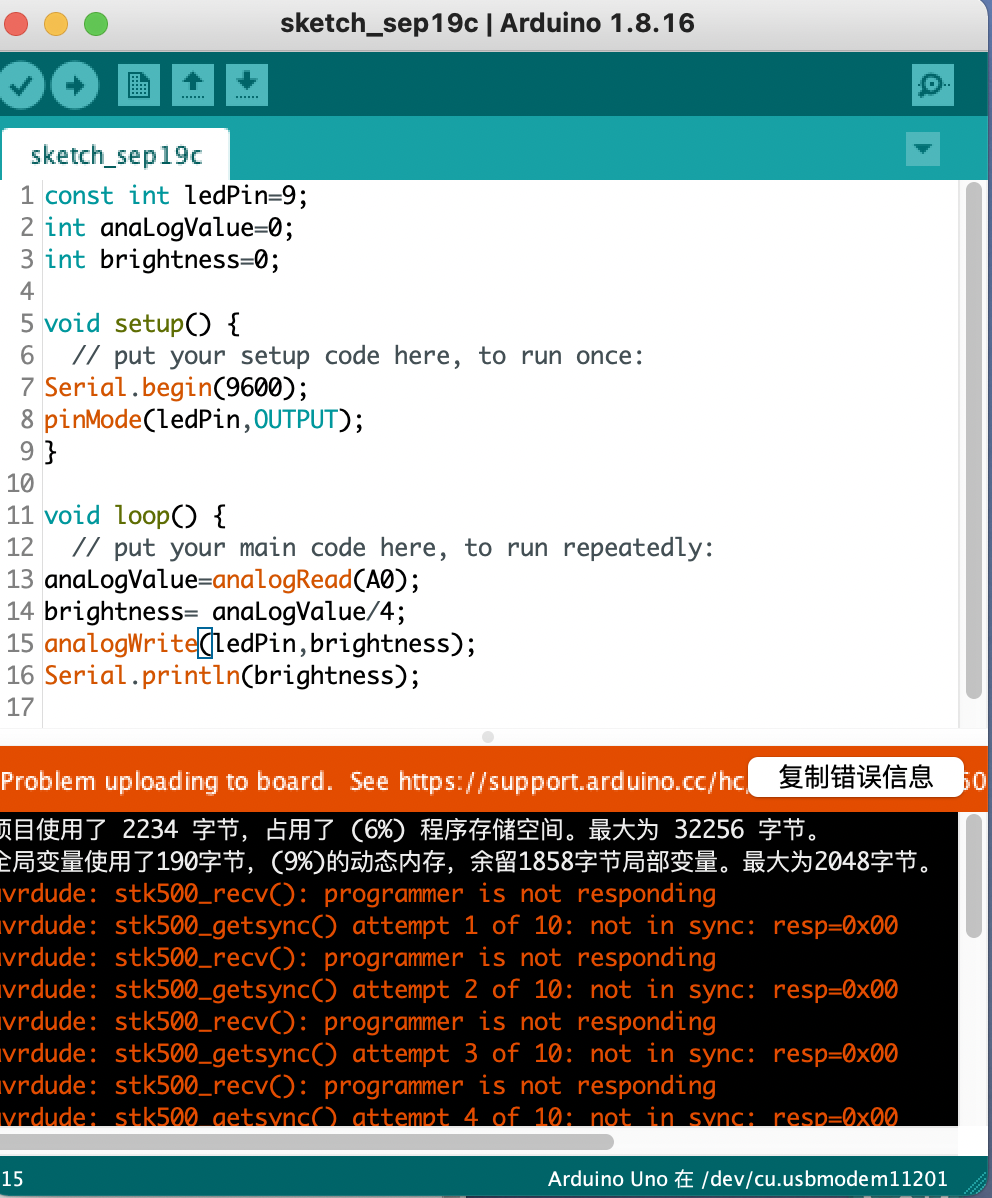
Task: Click line number 15 in status bar
Action: pos(13,1179)
